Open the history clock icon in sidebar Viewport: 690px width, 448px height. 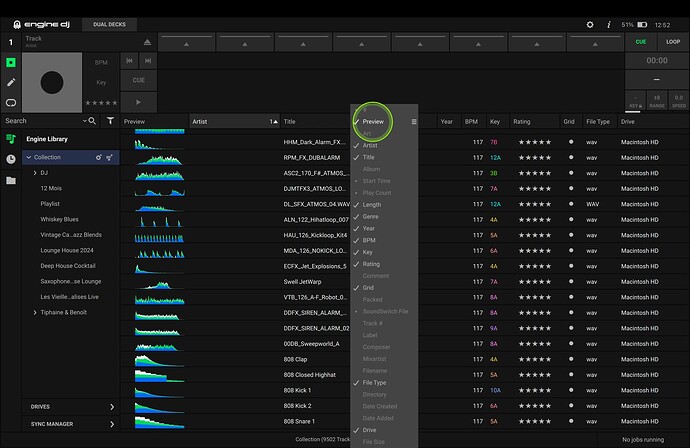tap(11, 159)
